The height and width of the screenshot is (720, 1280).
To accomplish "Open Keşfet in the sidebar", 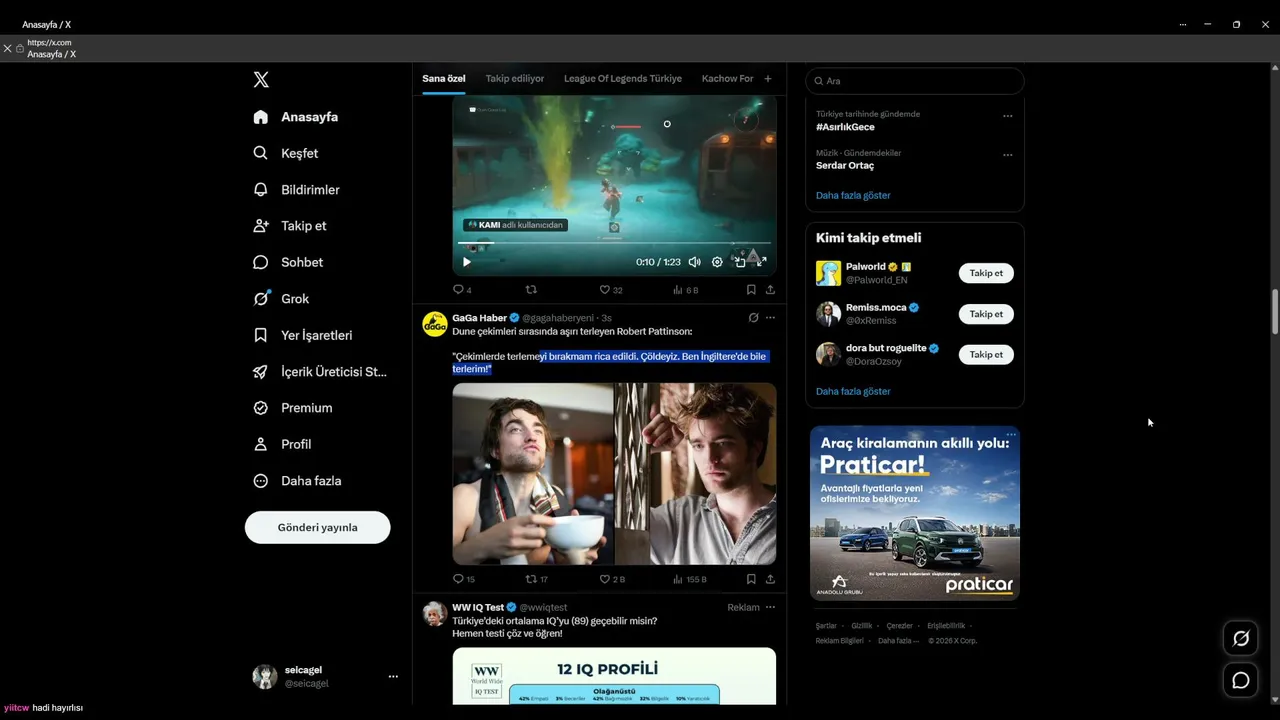I will (286, 153).
